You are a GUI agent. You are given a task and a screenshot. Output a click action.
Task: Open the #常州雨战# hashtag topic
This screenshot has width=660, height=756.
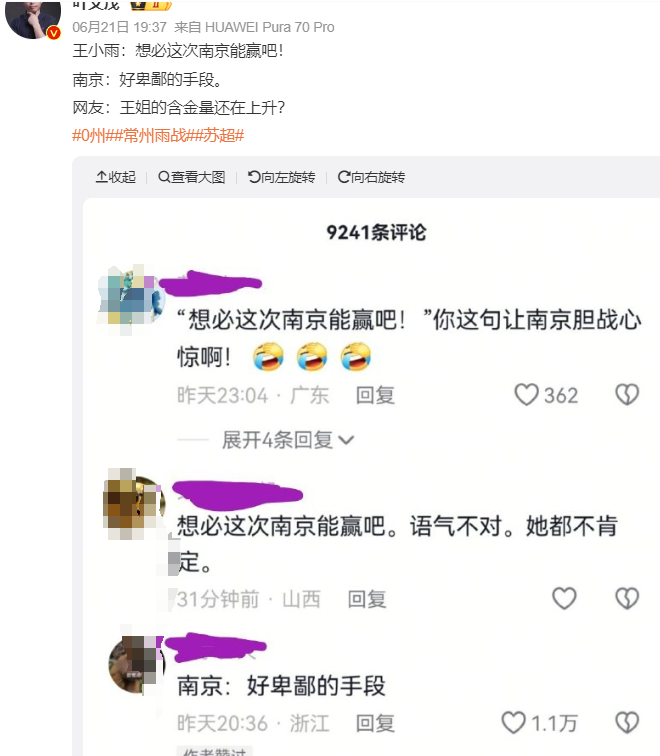(x=154, y=135)
